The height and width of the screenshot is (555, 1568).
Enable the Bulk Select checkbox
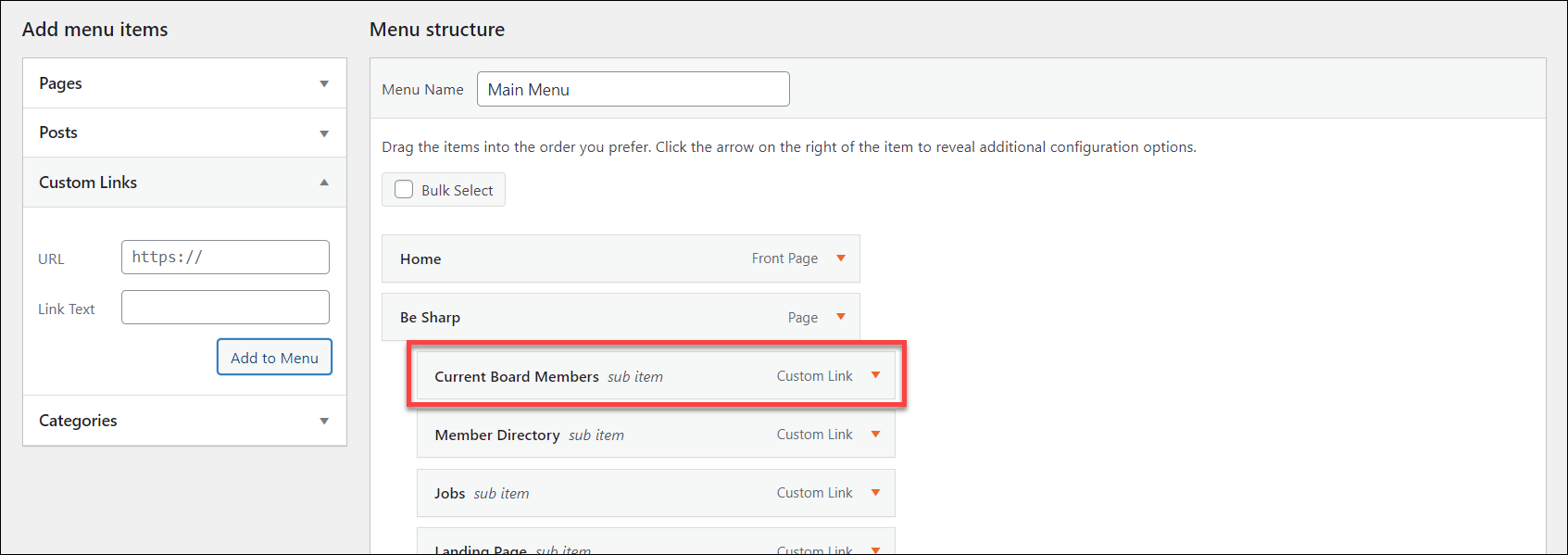pyautogui.click(x=404, y=190)
